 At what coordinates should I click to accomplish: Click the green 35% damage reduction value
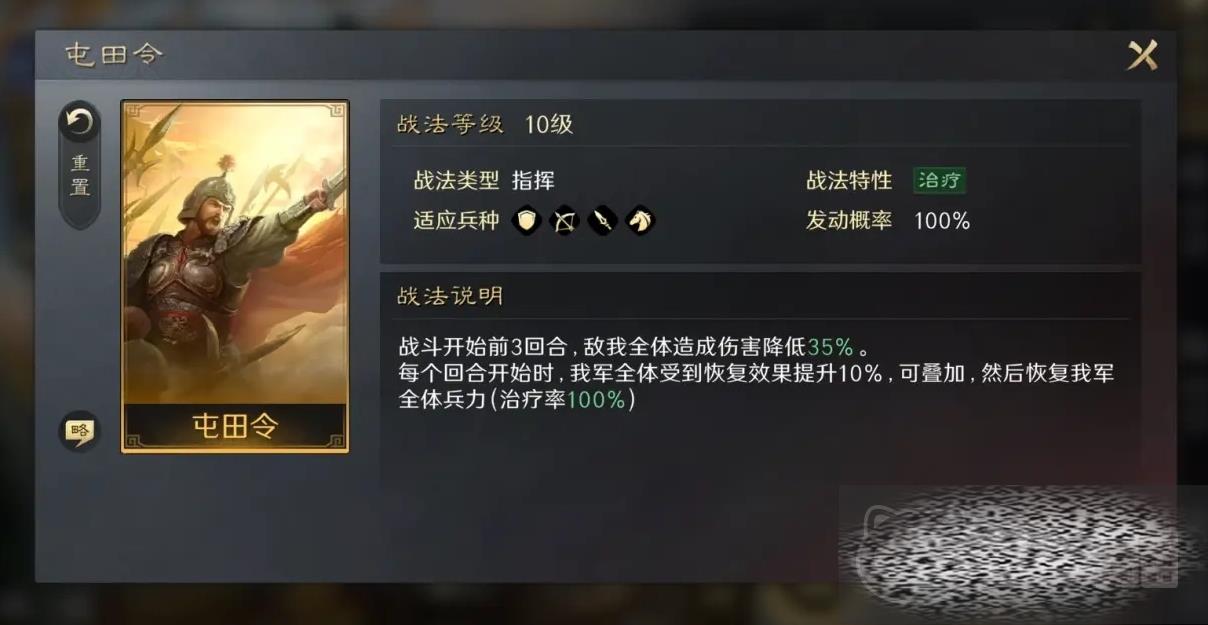coord(831,347)
